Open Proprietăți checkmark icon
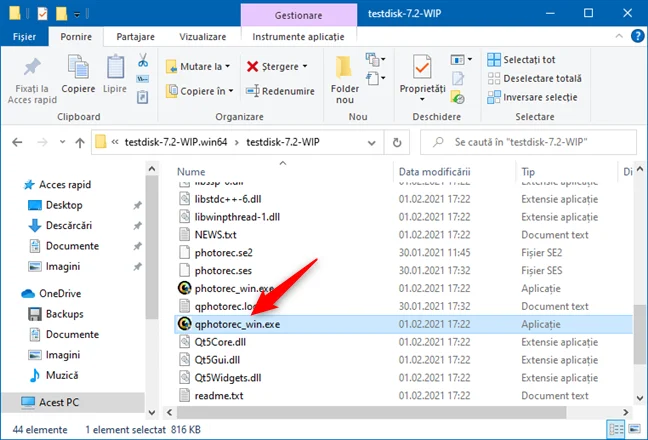This screenshot has width=648, height=440. tap(422, 67)
